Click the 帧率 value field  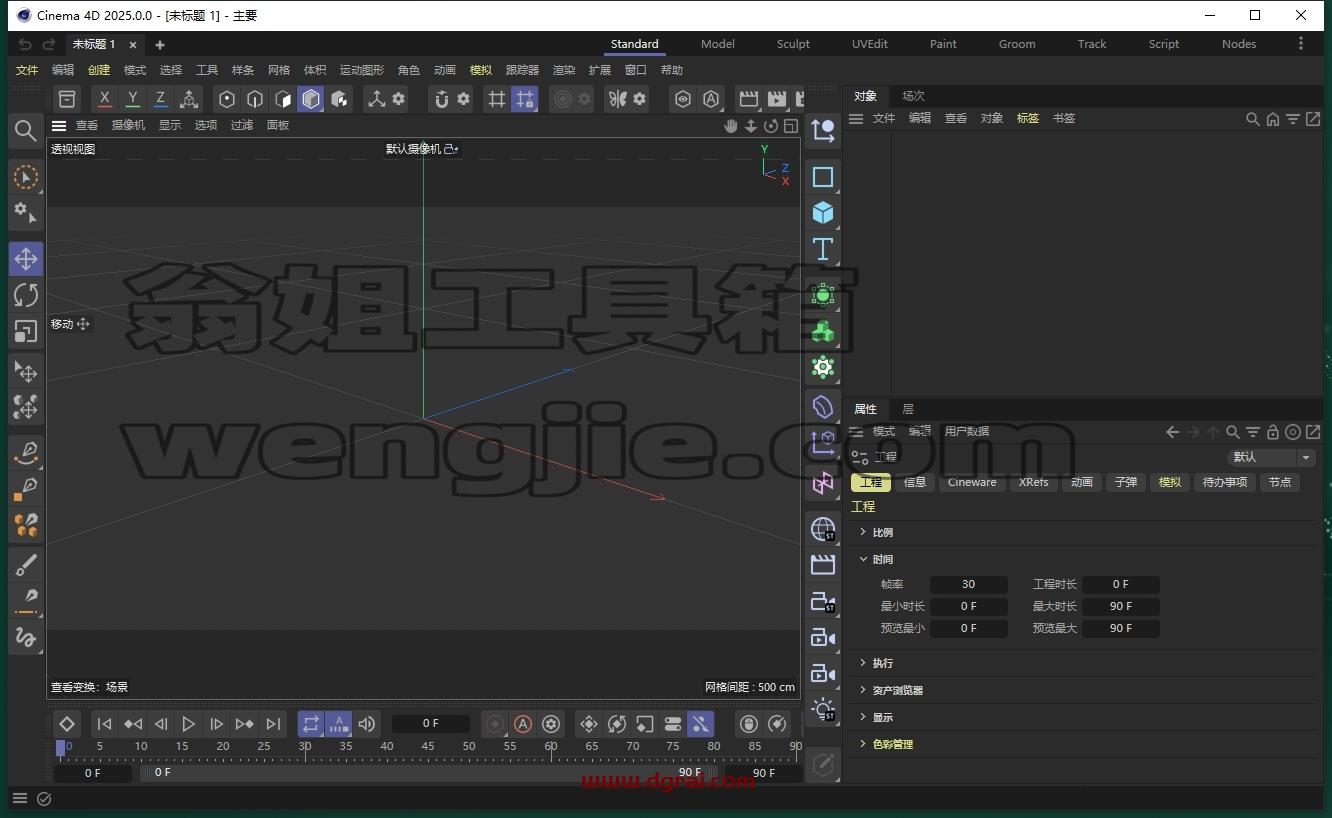coord(968,584)
